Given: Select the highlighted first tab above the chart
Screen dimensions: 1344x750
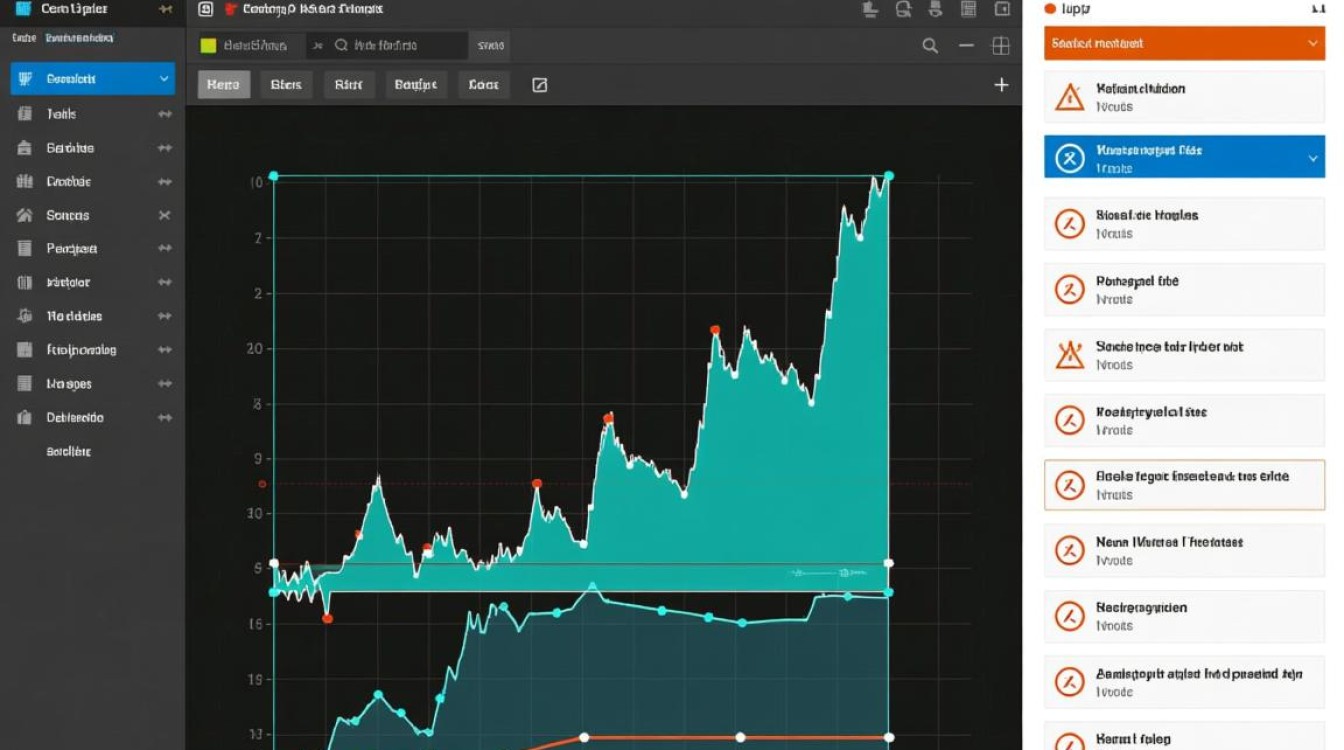Looking at the screenshot, I should tap(223, 85).
